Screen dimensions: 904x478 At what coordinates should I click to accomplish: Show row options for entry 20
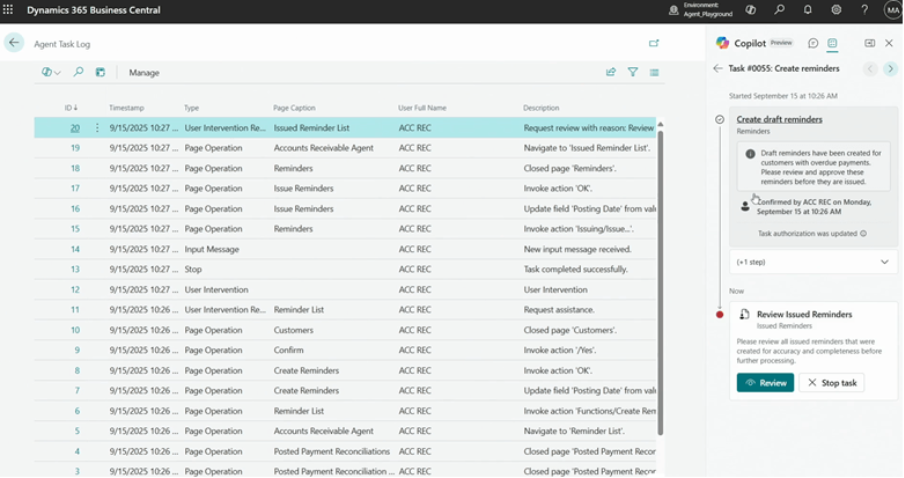point(97,128)
